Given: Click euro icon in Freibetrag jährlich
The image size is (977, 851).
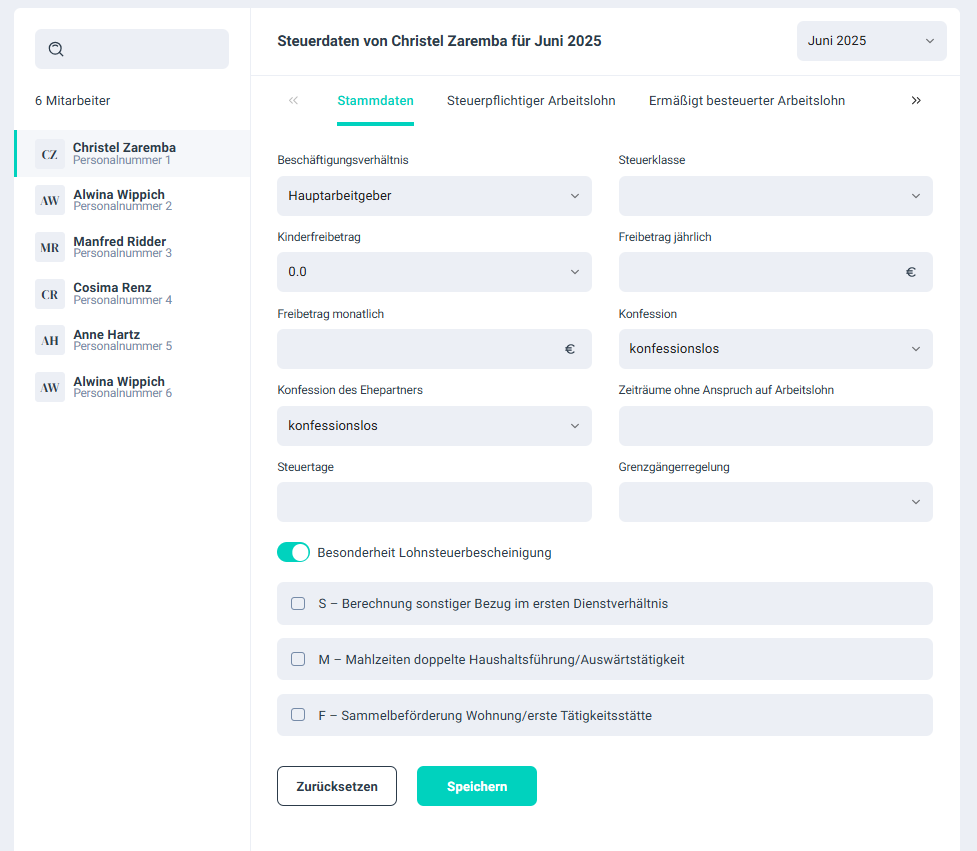Looking at the screenshot, I should [910, 272].
